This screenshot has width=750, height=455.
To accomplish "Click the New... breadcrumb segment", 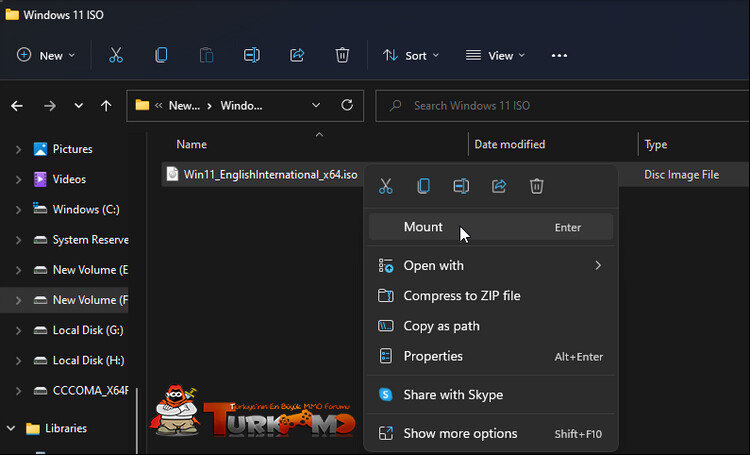I will [x=184, y=106].
